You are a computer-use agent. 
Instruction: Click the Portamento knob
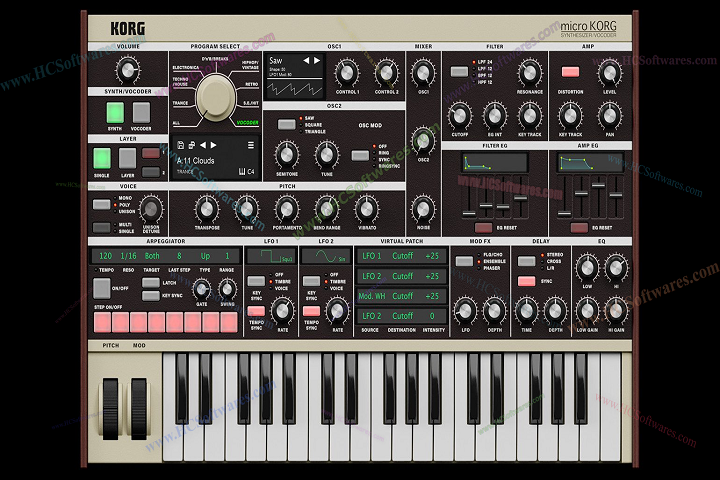(x=287, y=209)
